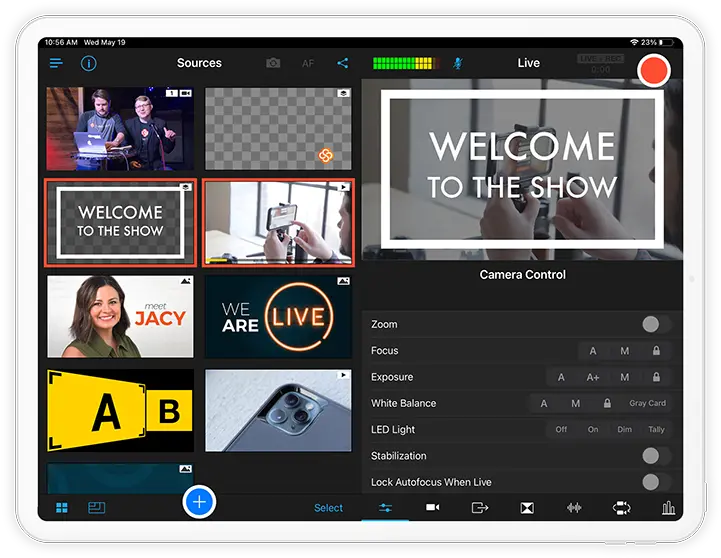Set LED Light to On
The image size is (721, 558).
pos(593,429)
